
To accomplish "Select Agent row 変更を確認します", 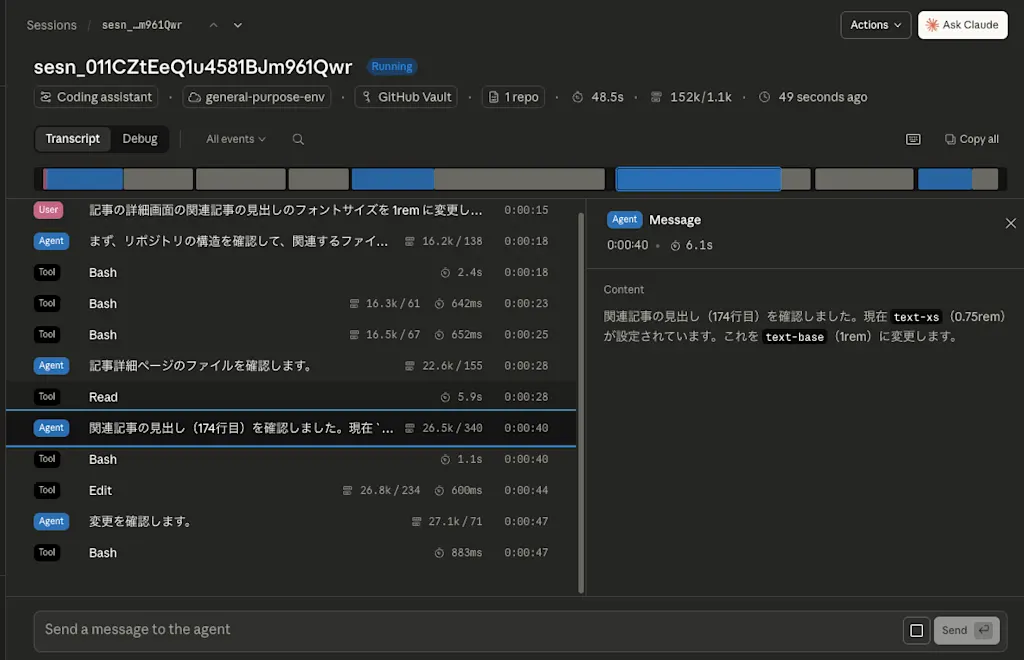I will 291,522.
